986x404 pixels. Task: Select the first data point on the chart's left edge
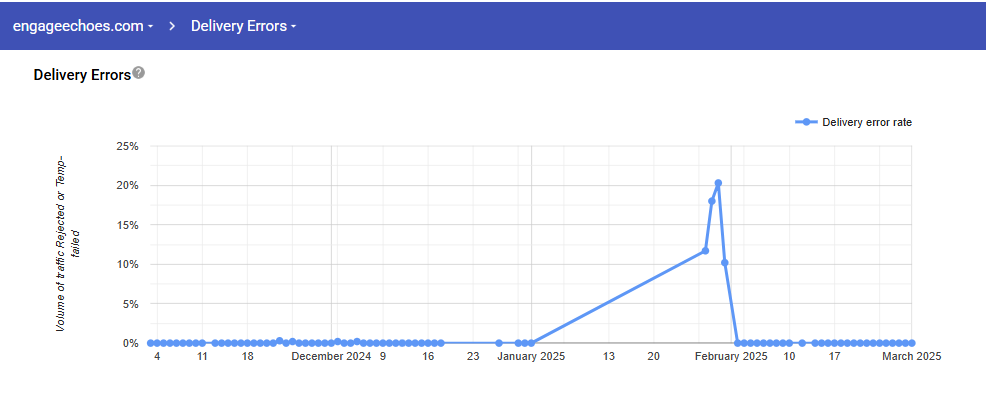pos(150,343)
